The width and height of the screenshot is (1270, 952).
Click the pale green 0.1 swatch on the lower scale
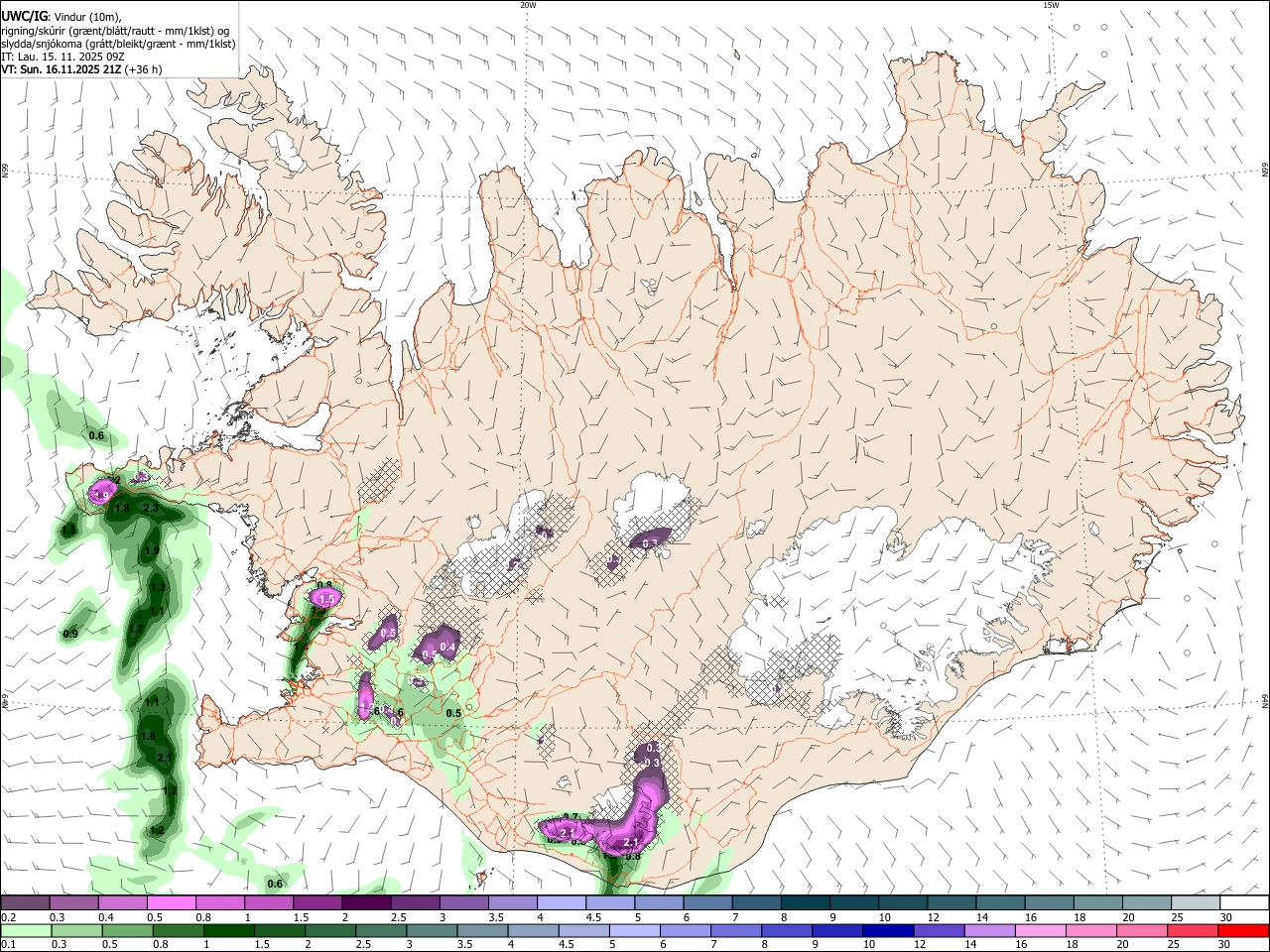coord(25,930)
